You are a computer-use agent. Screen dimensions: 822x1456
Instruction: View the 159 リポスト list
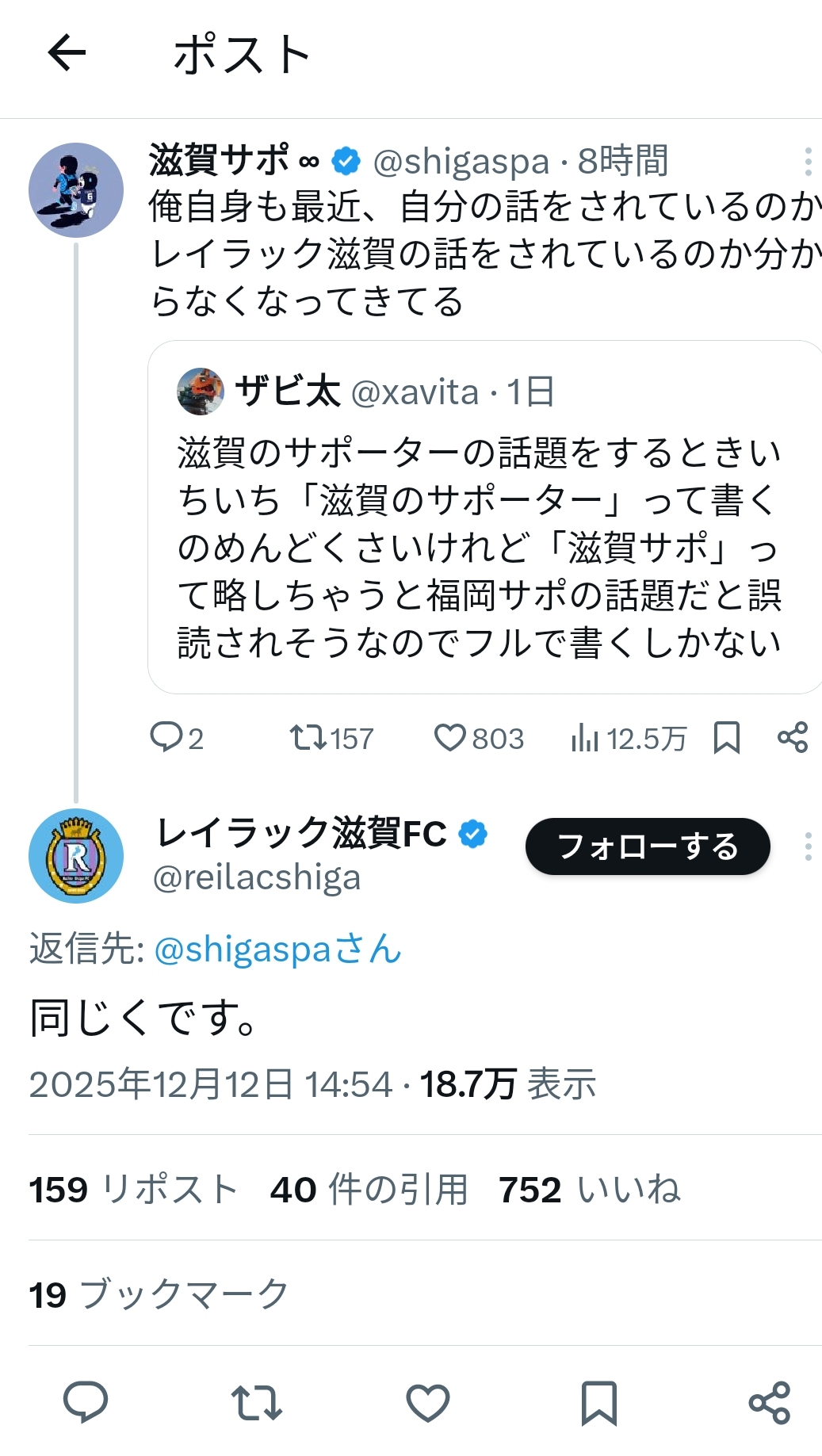(133, 1189)
